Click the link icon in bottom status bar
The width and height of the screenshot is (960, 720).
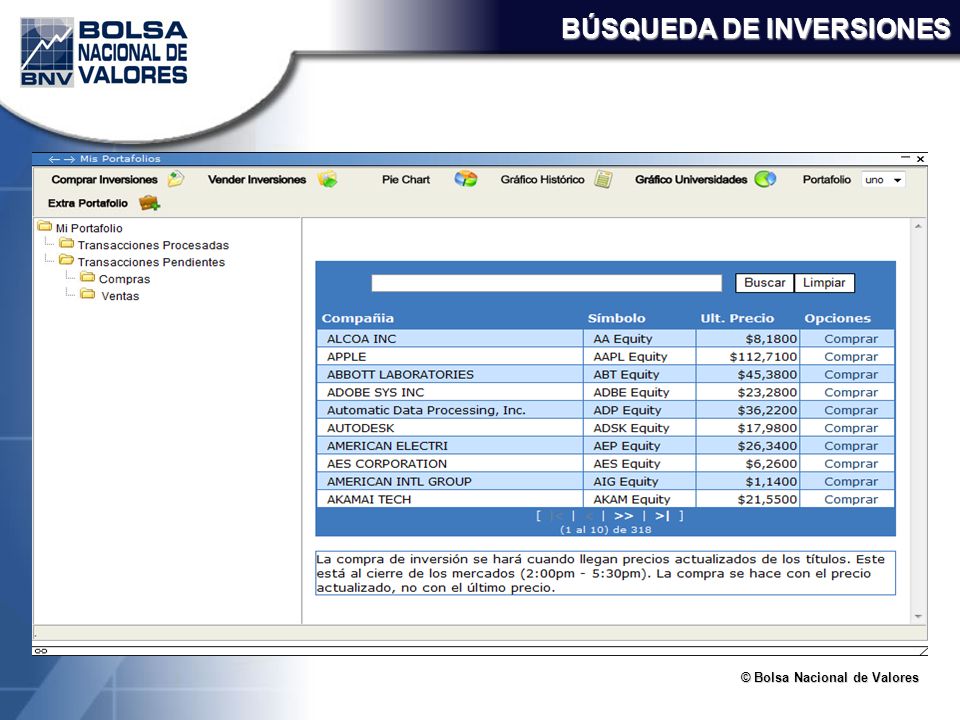click(41, 651)
